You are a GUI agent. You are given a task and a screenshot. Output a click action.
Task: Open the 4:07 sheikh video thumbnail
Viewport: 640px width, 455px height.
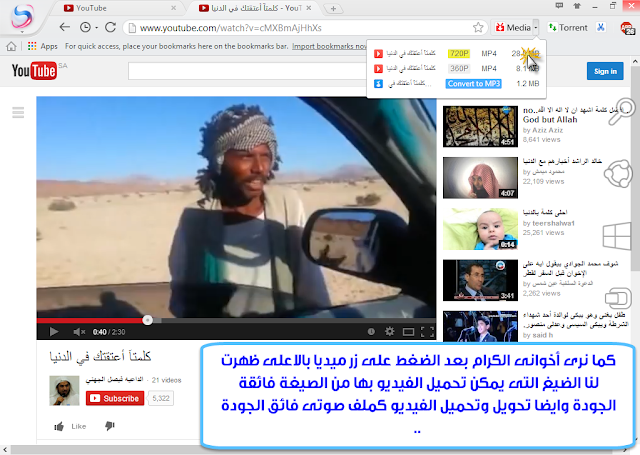tap(480, 178)
